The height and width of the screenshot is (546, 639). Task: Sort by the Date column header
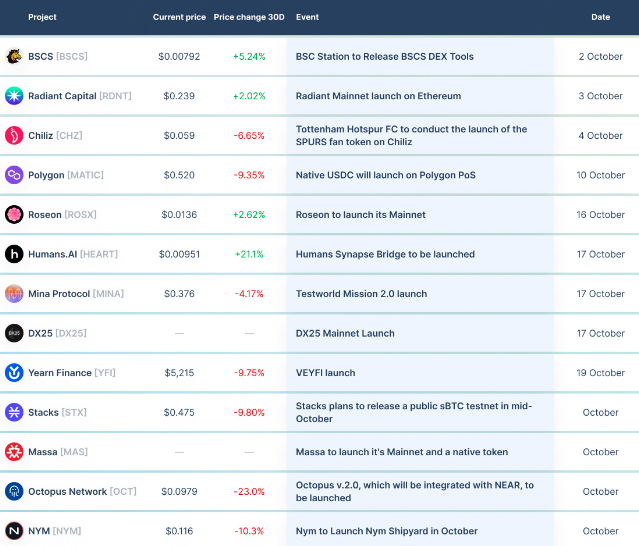pos(601,17)
